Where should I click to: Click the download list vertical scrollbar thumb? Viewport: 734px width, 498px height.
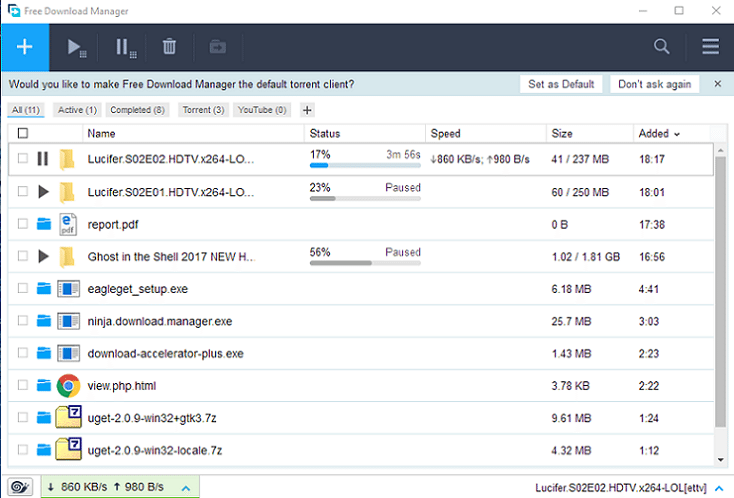coord(720,292)
